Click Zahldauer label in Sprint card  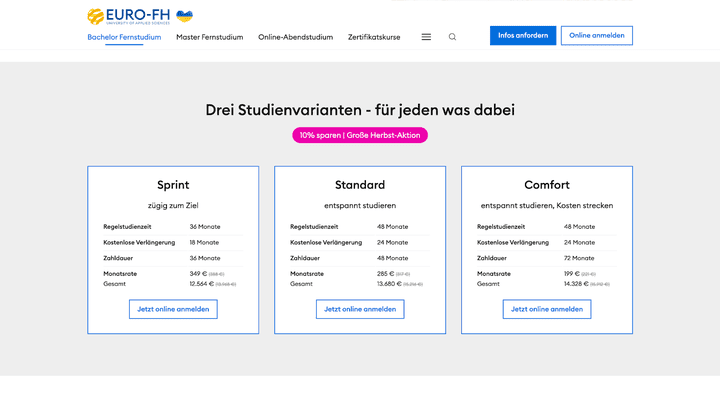point(118,258)
